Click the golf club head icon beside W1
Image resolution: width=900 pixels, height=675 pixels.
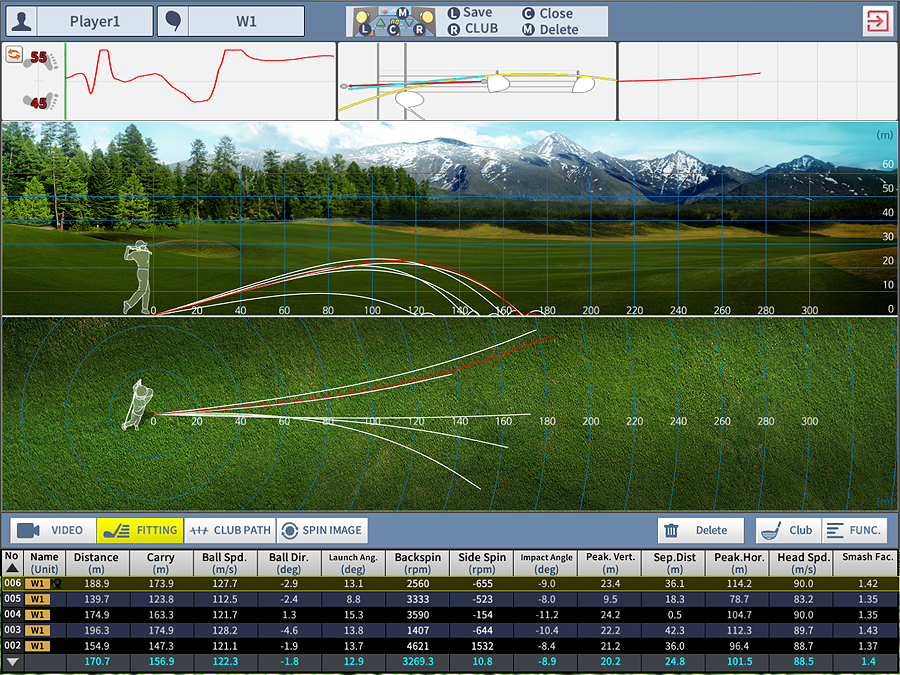pyautogui.click(x=173, y=21)
